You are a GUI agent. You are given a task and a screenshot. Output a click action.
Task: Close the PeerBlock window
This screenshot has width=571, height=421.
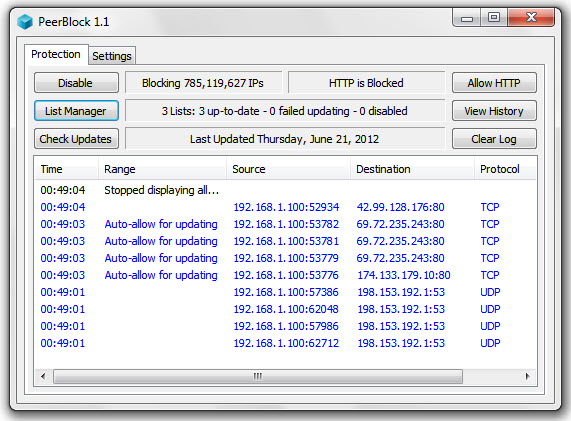[x=531, y=17]
